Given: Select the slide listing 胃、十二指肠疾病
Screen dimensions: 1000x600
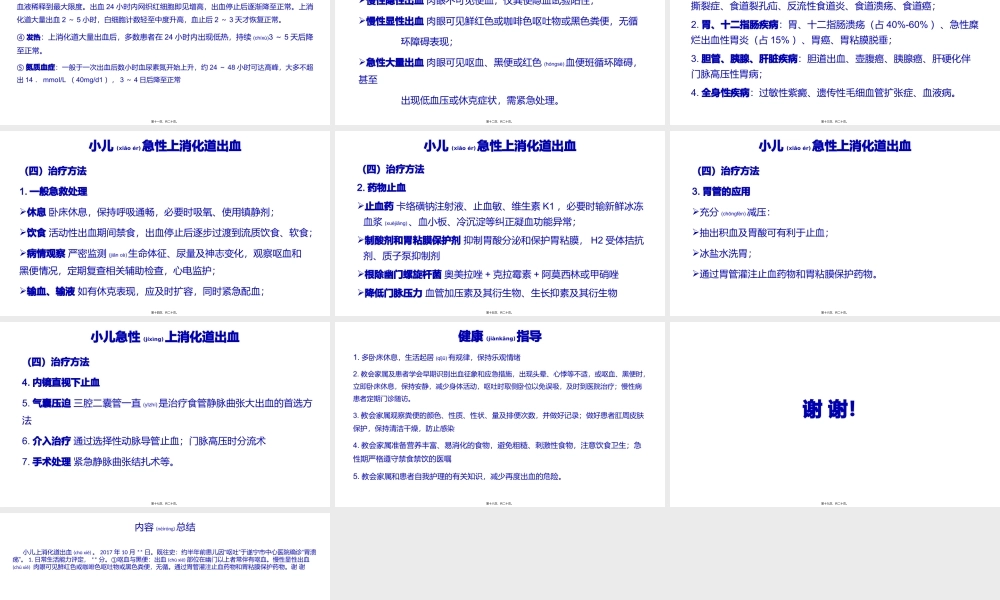Looking at the screenshot, I should pos(833,60).
